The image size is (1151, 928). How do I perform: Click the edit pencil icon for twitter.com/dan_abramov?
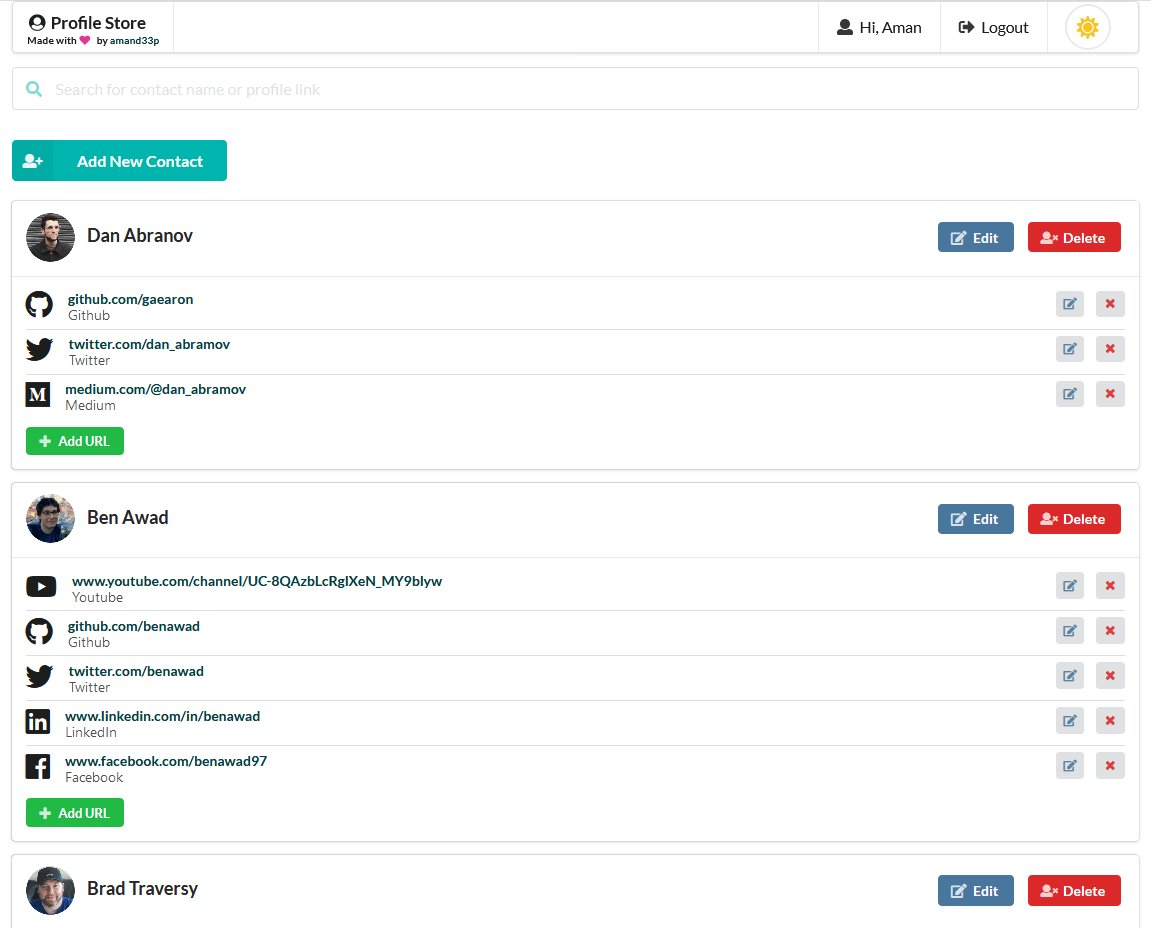pyautogui.click(x=1069, y=348)
